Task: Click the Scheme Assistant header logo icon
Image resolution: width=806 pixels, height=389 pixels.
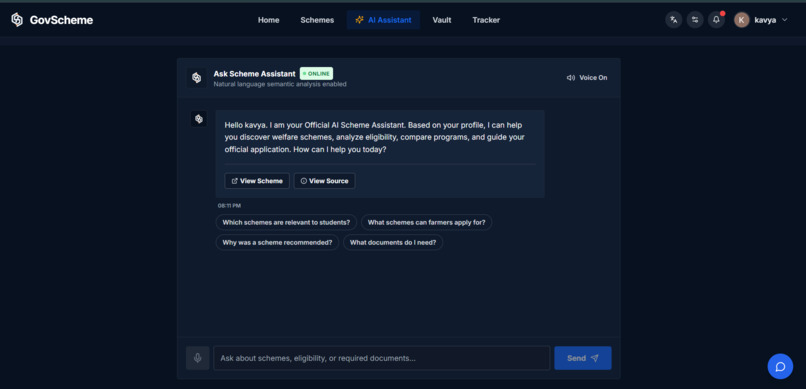Action: [196, 78]
